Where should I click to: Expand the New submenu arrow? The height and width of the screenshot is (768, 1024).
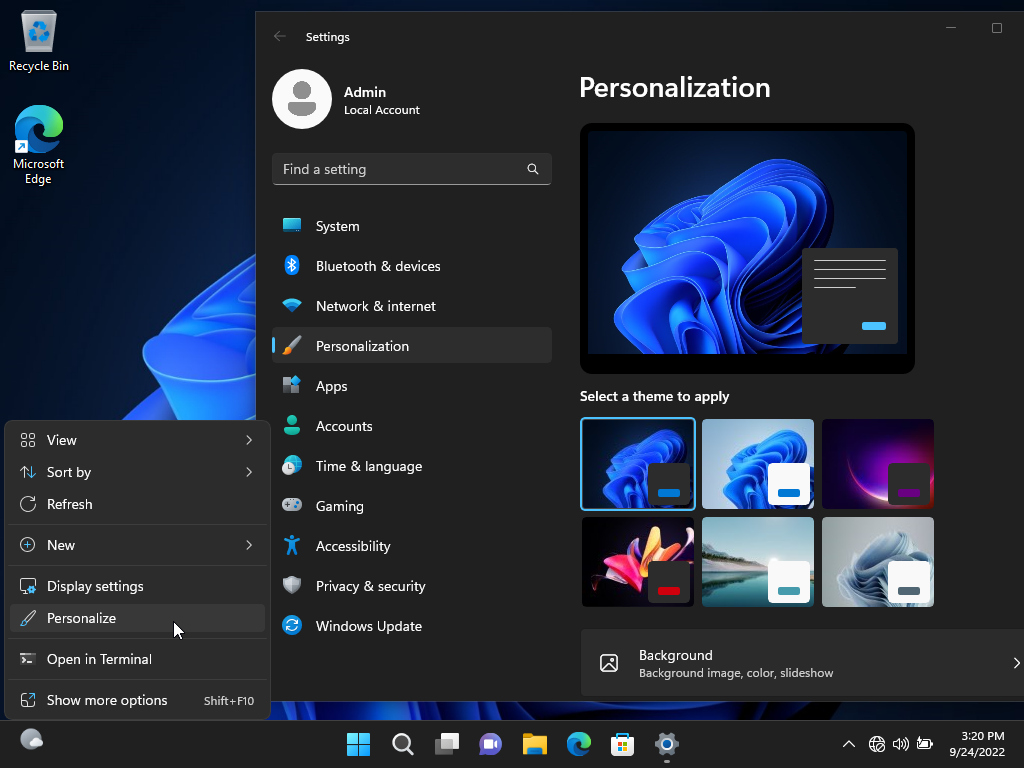coord(249,545)
